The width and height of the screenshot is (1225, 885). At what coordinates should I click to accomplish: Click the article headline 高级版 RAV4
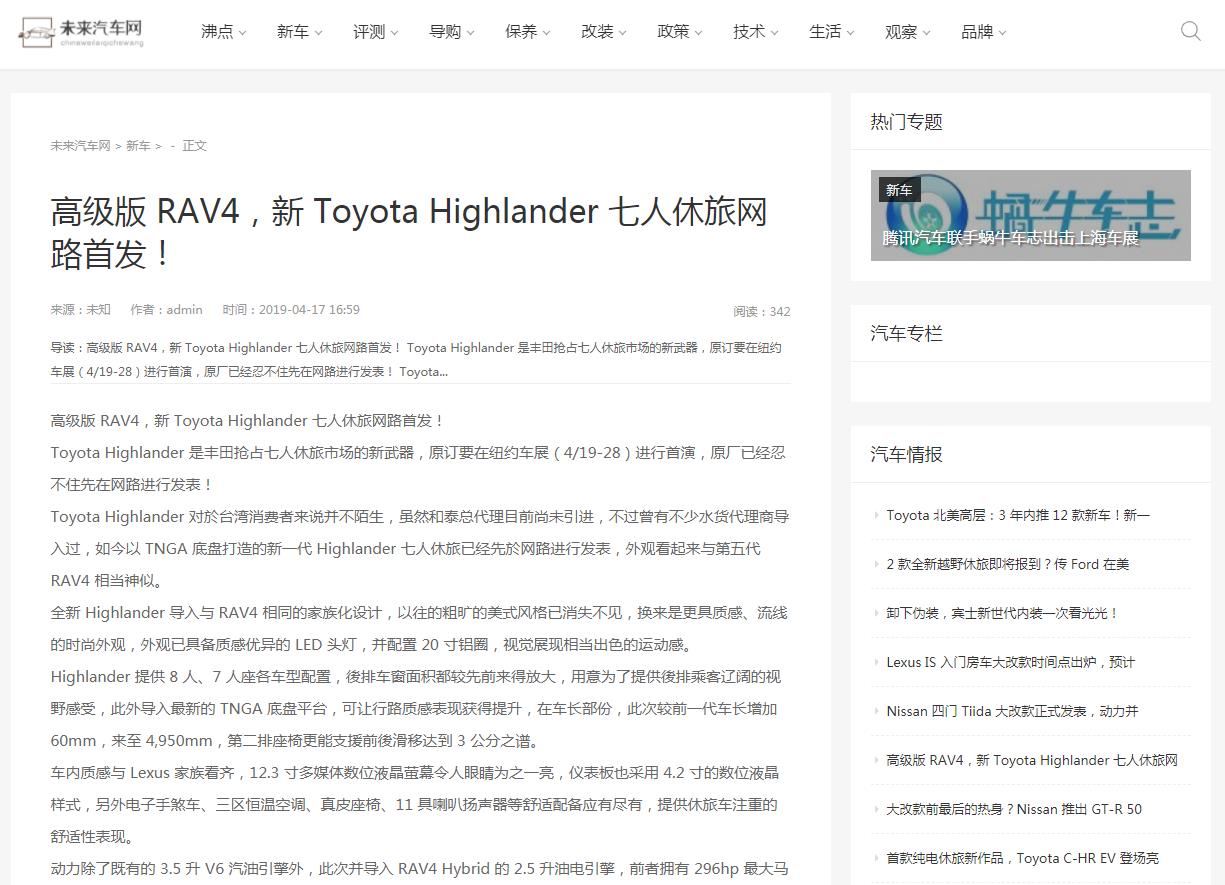point(409,233)
